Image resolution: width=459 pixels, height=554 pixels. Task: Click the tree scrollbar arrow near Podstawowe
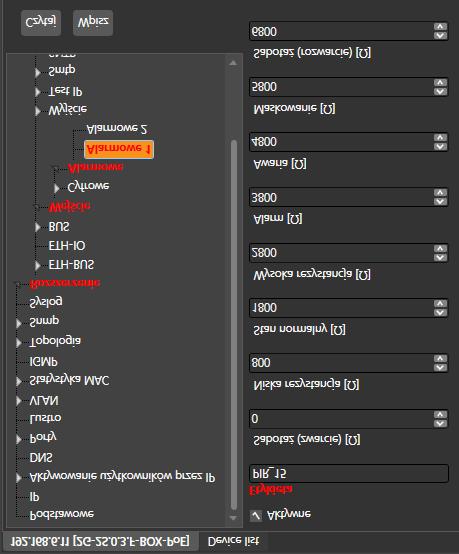233,518
